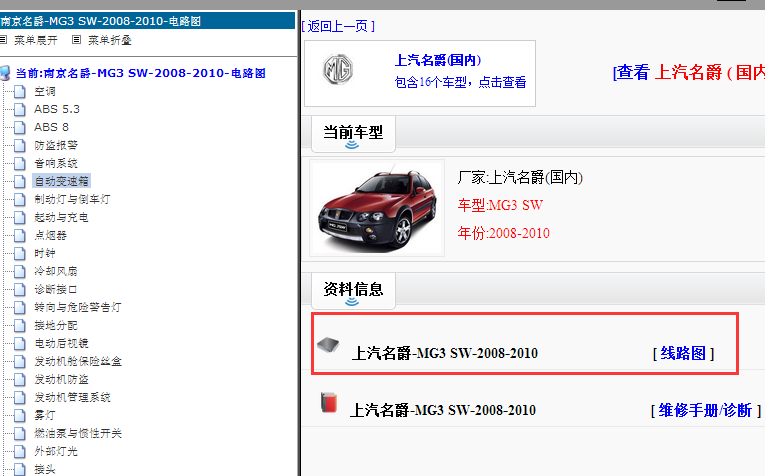Image resolution: width=765 pixels, height=476 pixels.
Task: Click the blue title bar 南京名爵-MG3 SW-2008-2010-电路图
Action: [147, 21]
